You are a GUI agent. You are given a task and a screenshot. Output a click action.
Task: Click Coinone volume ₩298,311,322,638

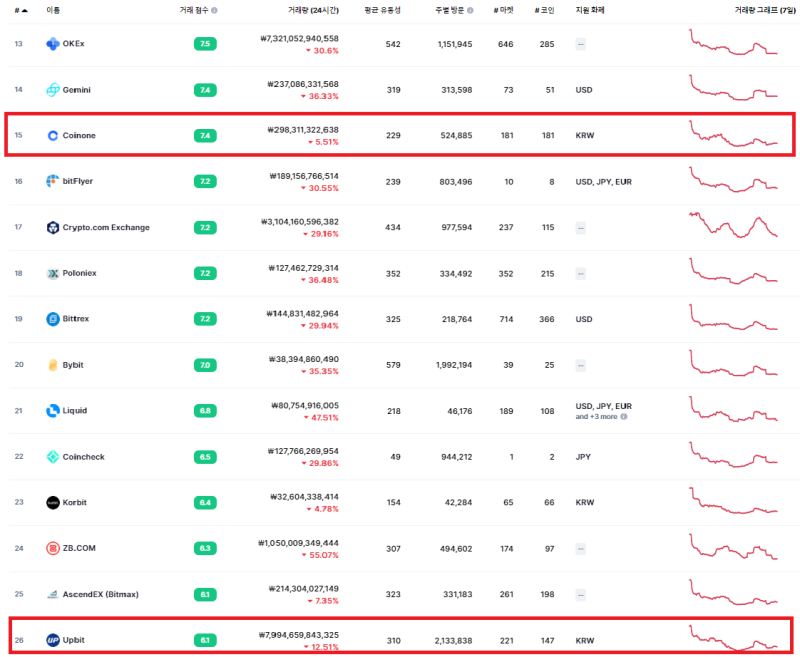click(x=303, y=130)
